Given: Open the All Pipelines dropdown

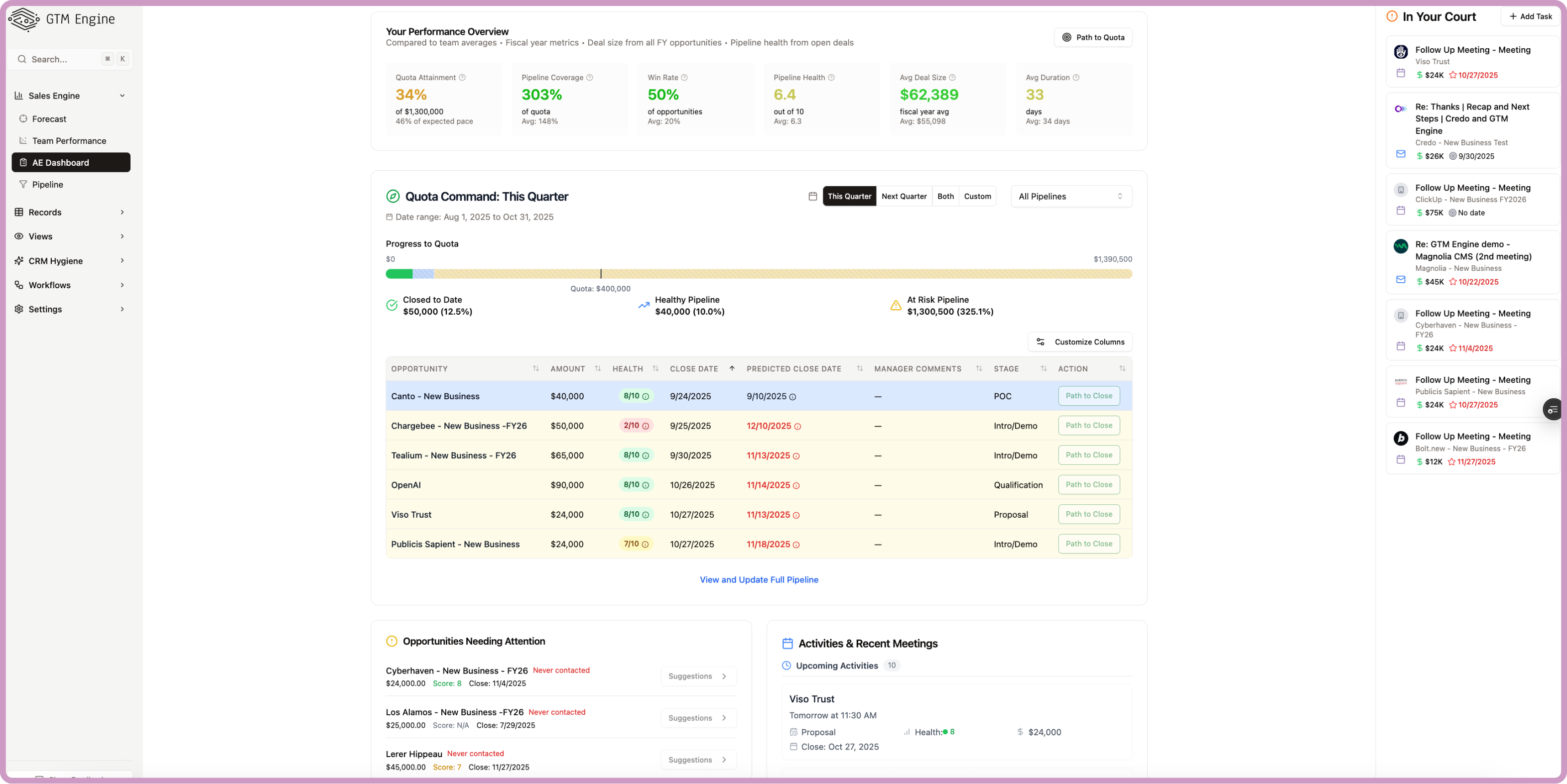Looking at the screenshot, I should tap(1070, 196).
